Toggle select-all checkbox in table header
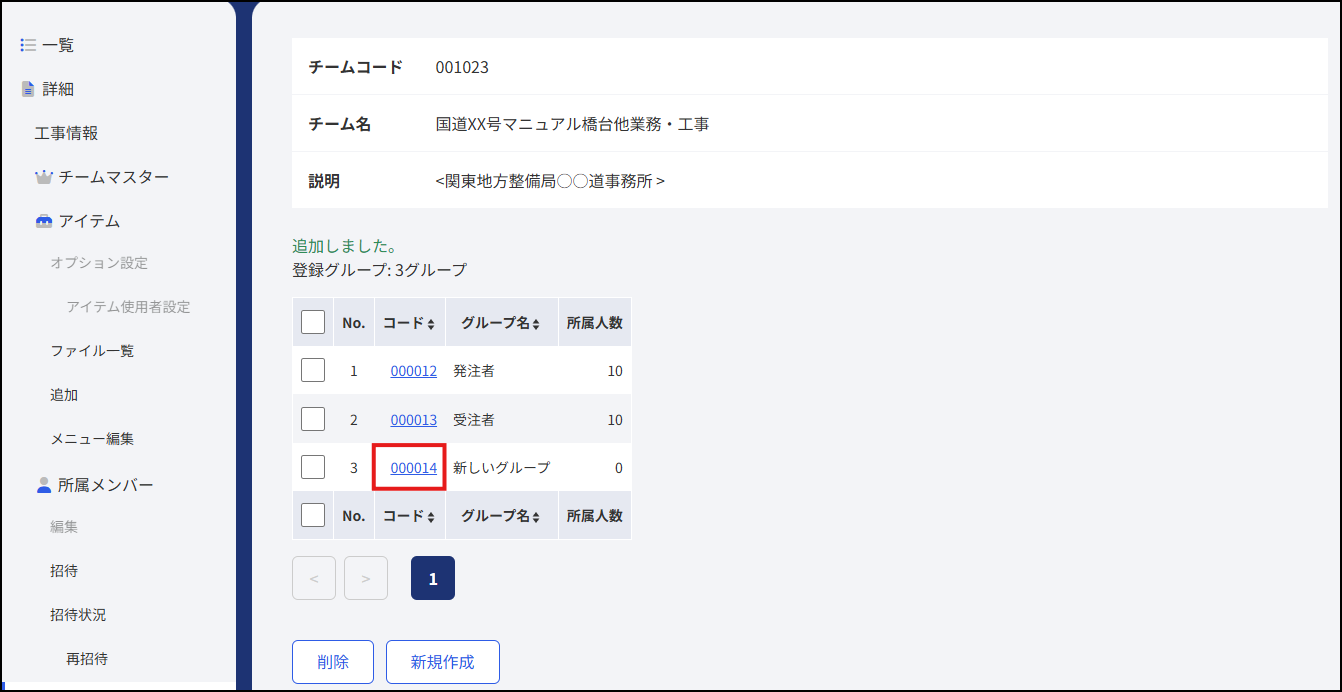The width and height of the screenshot is (1342, 692). 313,322
